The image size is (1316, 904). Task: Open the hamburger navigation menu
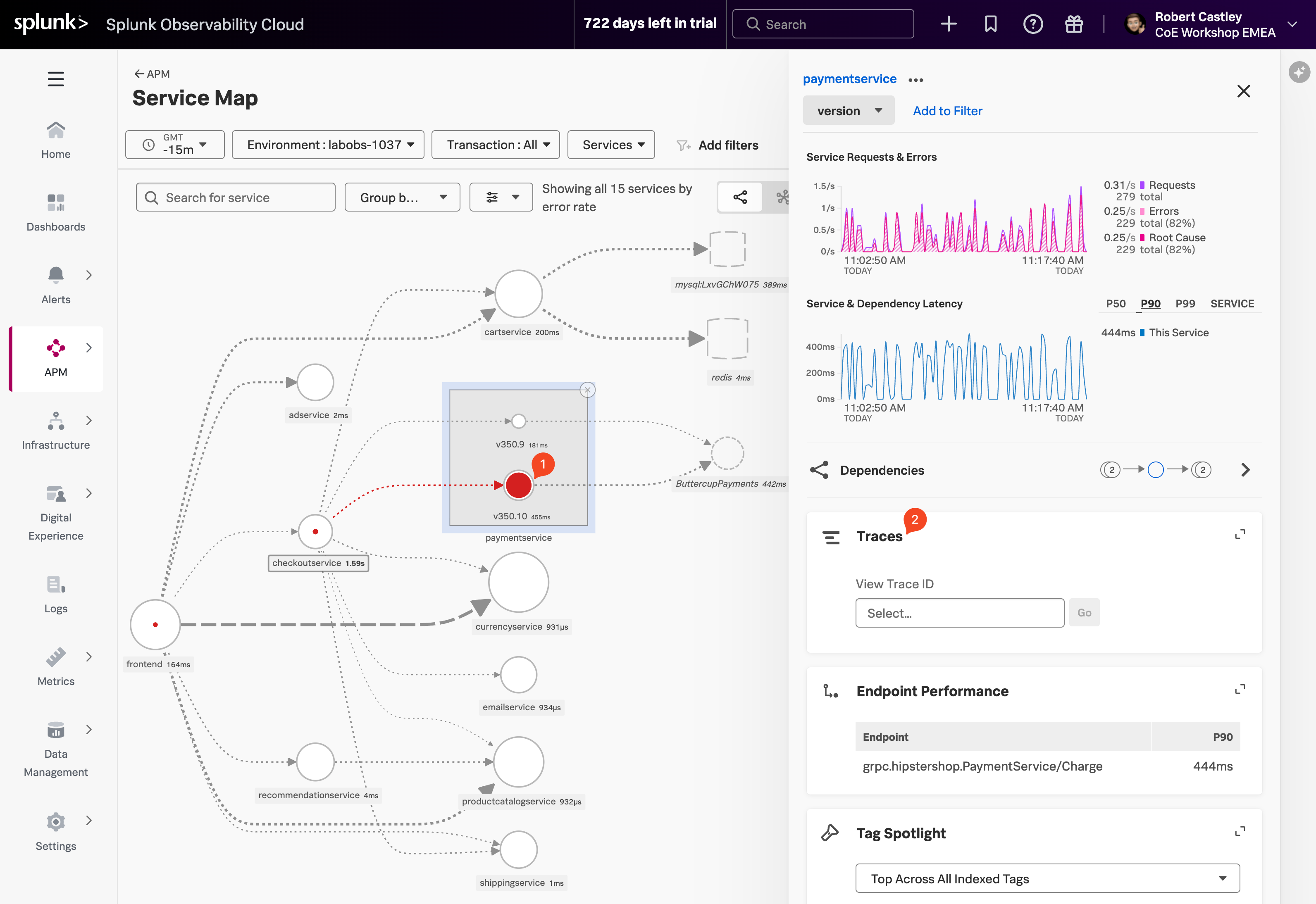[x=55, y=79]
